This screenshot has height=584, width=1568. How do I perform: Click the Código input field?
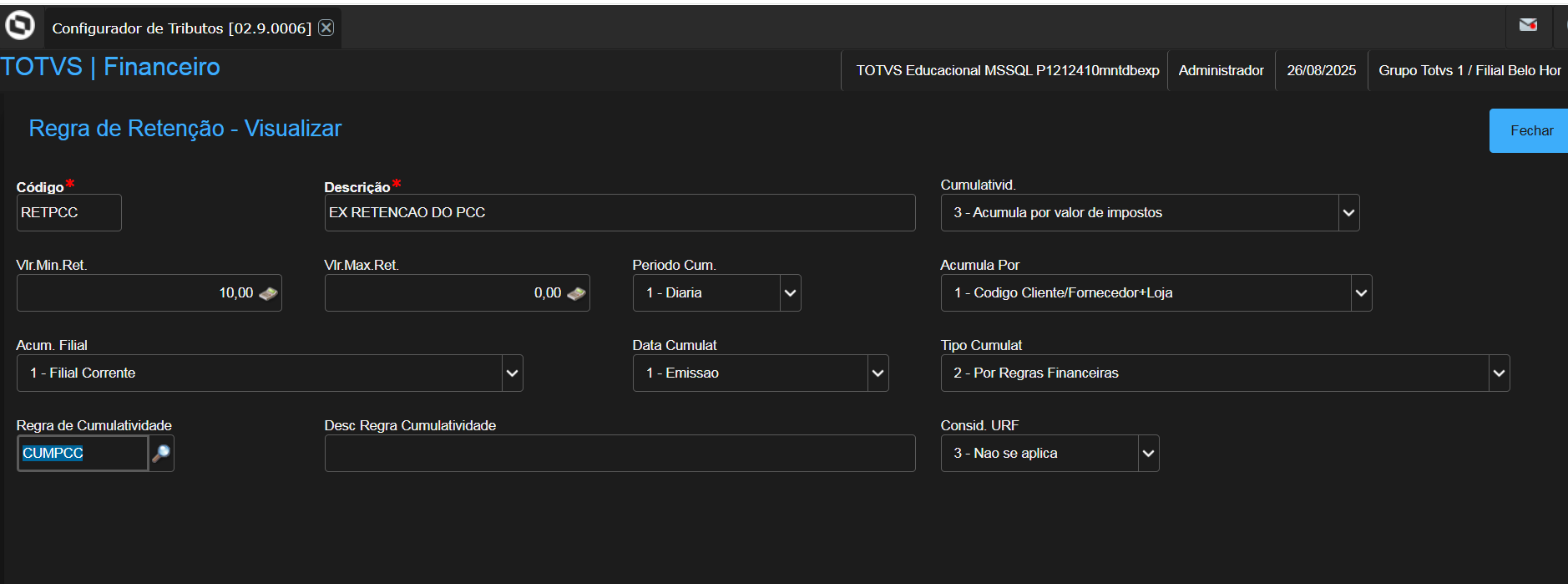pyautogui.click(x=68, y=213)
